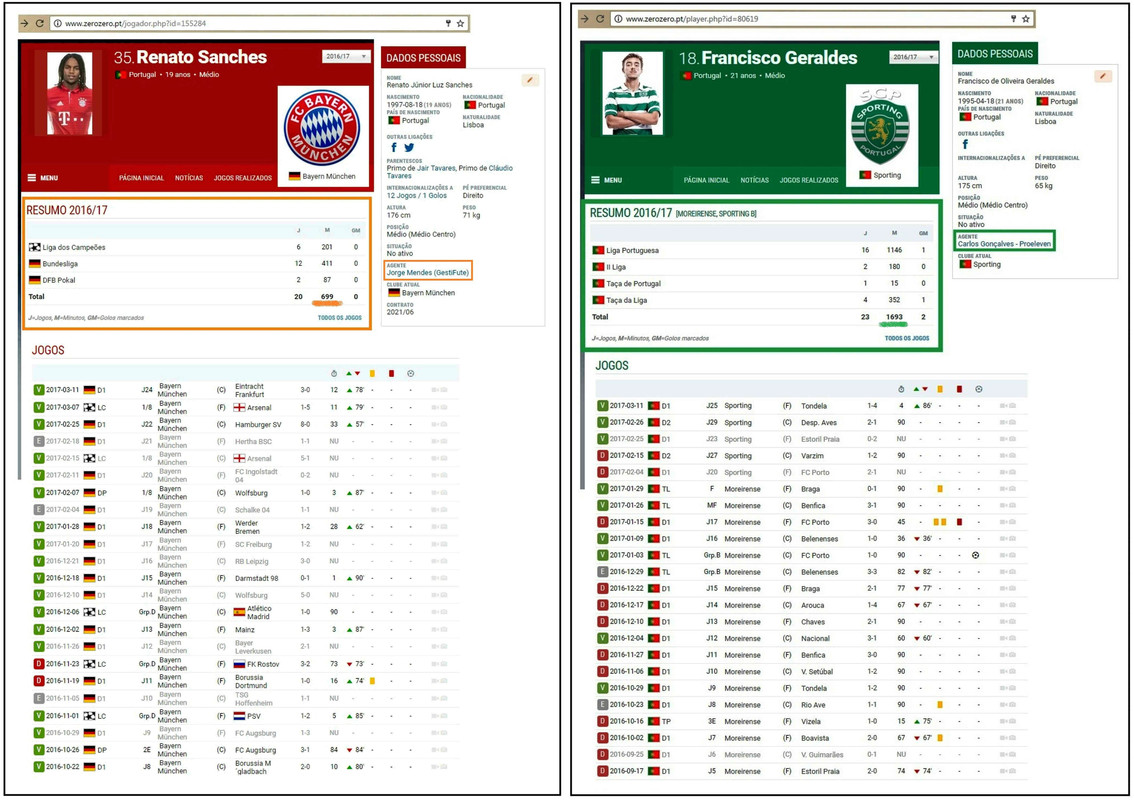Screen dimensions: 1134x800
Task: Click V result badge for 2017-03-07 Arsenal match
Action: (x=39, y=407)
